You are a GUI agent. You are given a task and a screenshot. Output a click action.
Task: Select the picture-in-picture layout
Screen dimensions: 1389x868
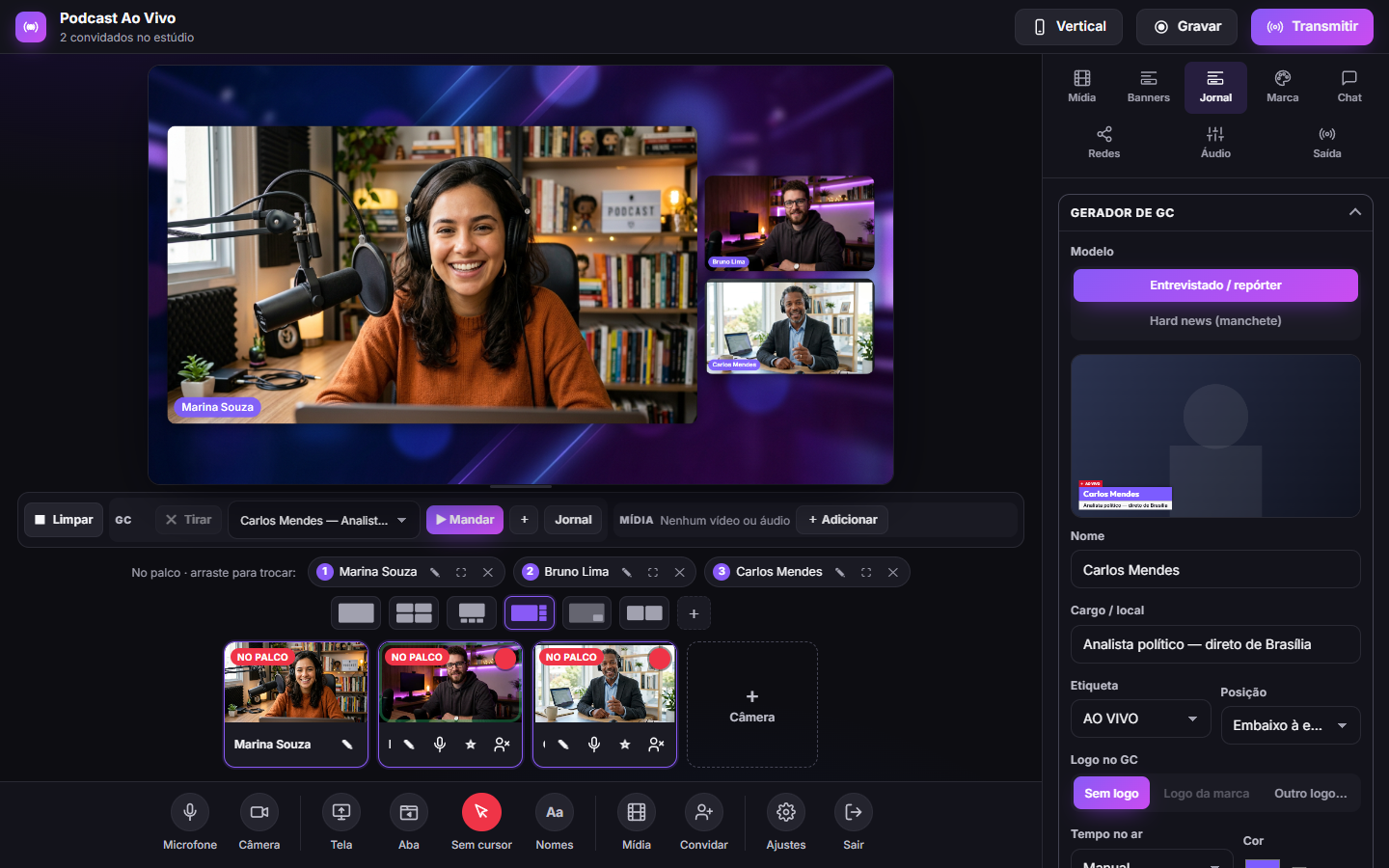point(586,613)
